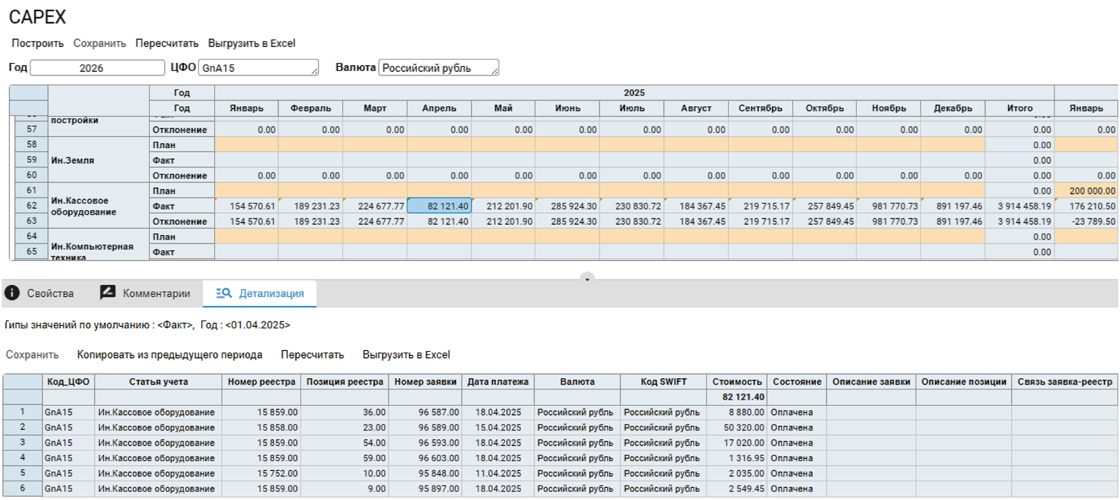
Task: Click the magnifier list icon beside Детализация
Action: [x=224, y=293]
